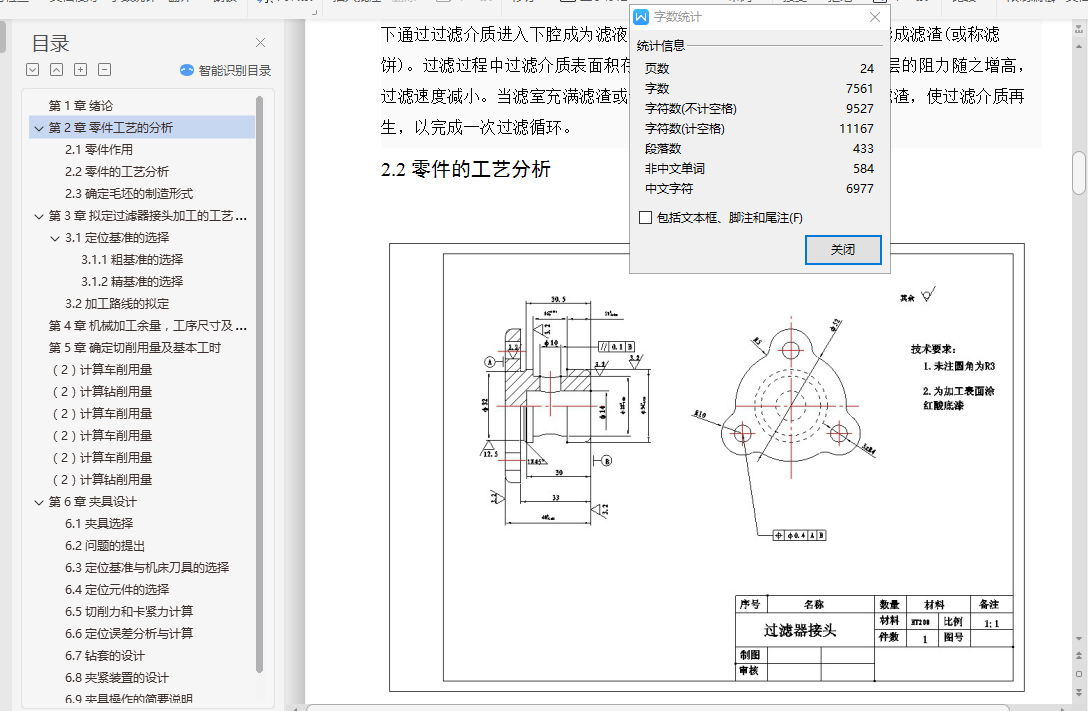Select 6.6 定位误差分析与计算 entry
This screenshot has height=711, width=1088.
click(x=129, y=633)
